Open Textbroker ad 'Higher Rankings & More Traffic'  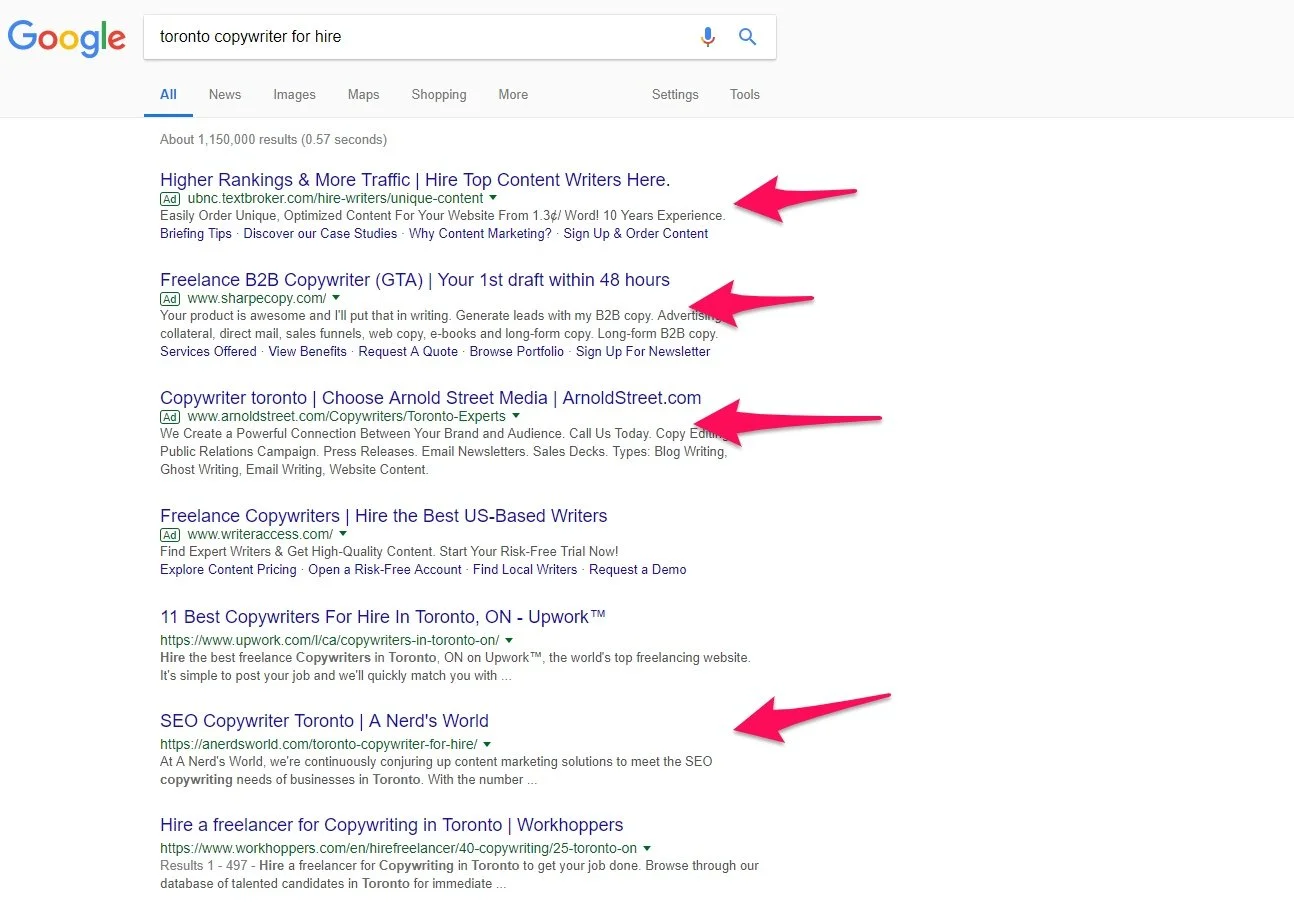pos(415,180)
